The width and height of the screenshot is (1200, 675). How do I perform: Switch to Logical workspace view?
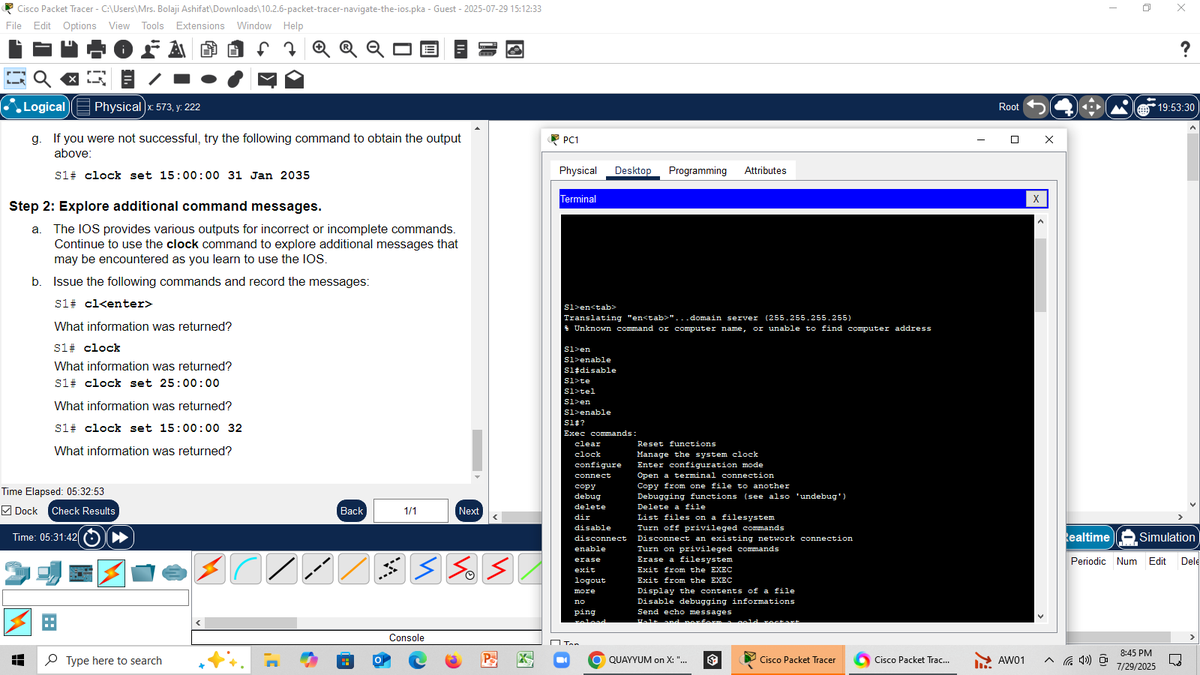coord(35,107)
